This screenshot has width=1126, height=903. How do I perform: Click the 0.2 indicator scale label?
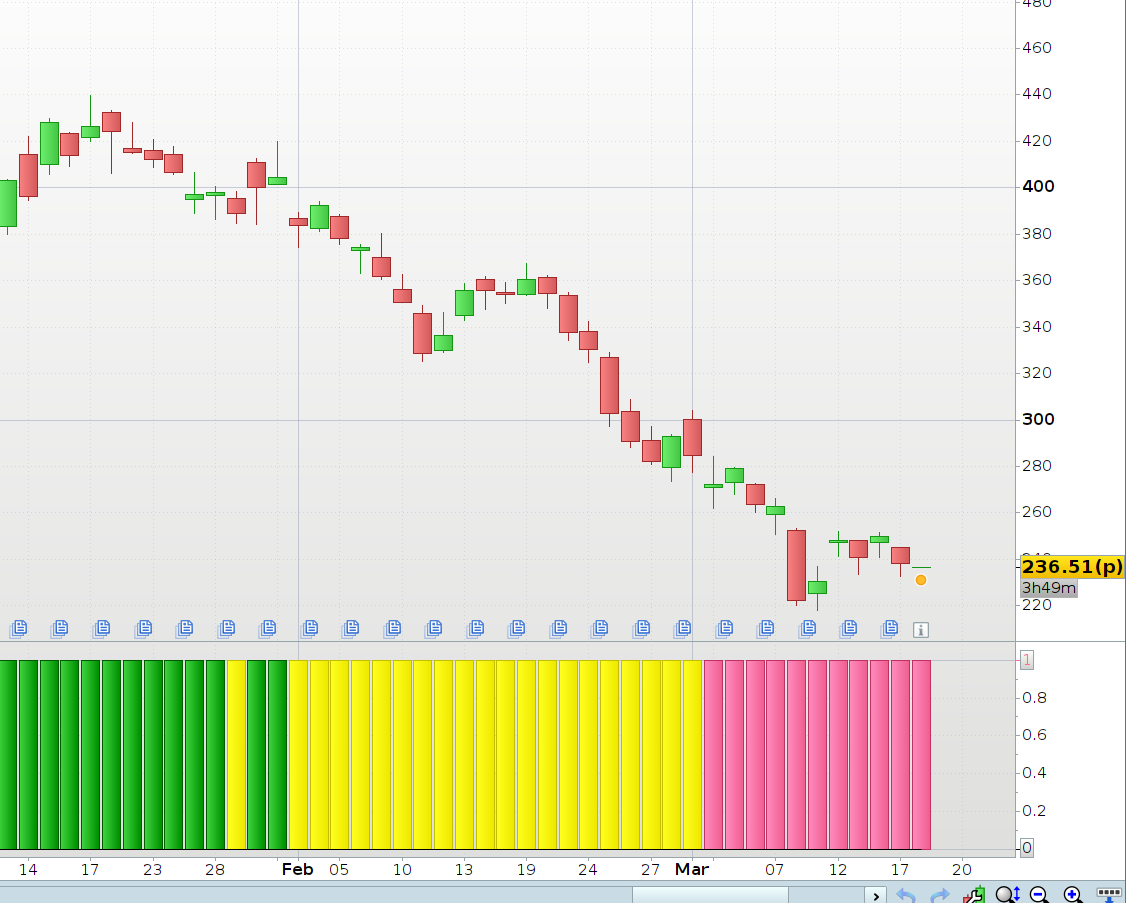[1034, 810]
